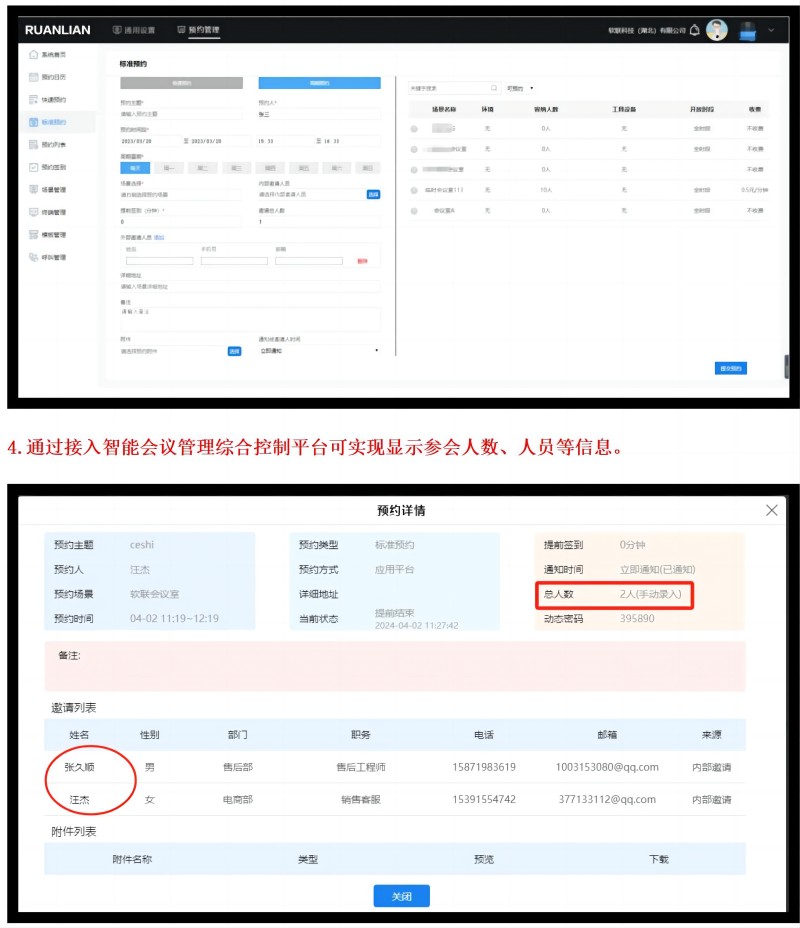Click the 预约主题 input field
The height and width of the screenshot is (928, 800).
180,115
